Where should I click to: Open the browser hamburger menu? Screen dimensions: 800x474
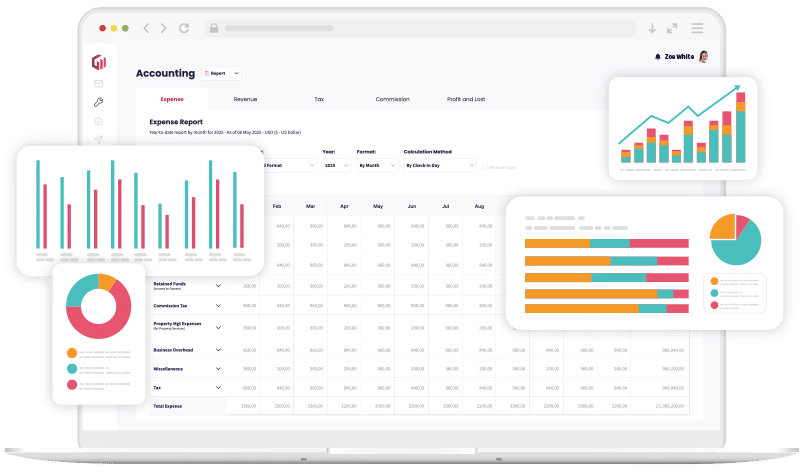point(696,28)
